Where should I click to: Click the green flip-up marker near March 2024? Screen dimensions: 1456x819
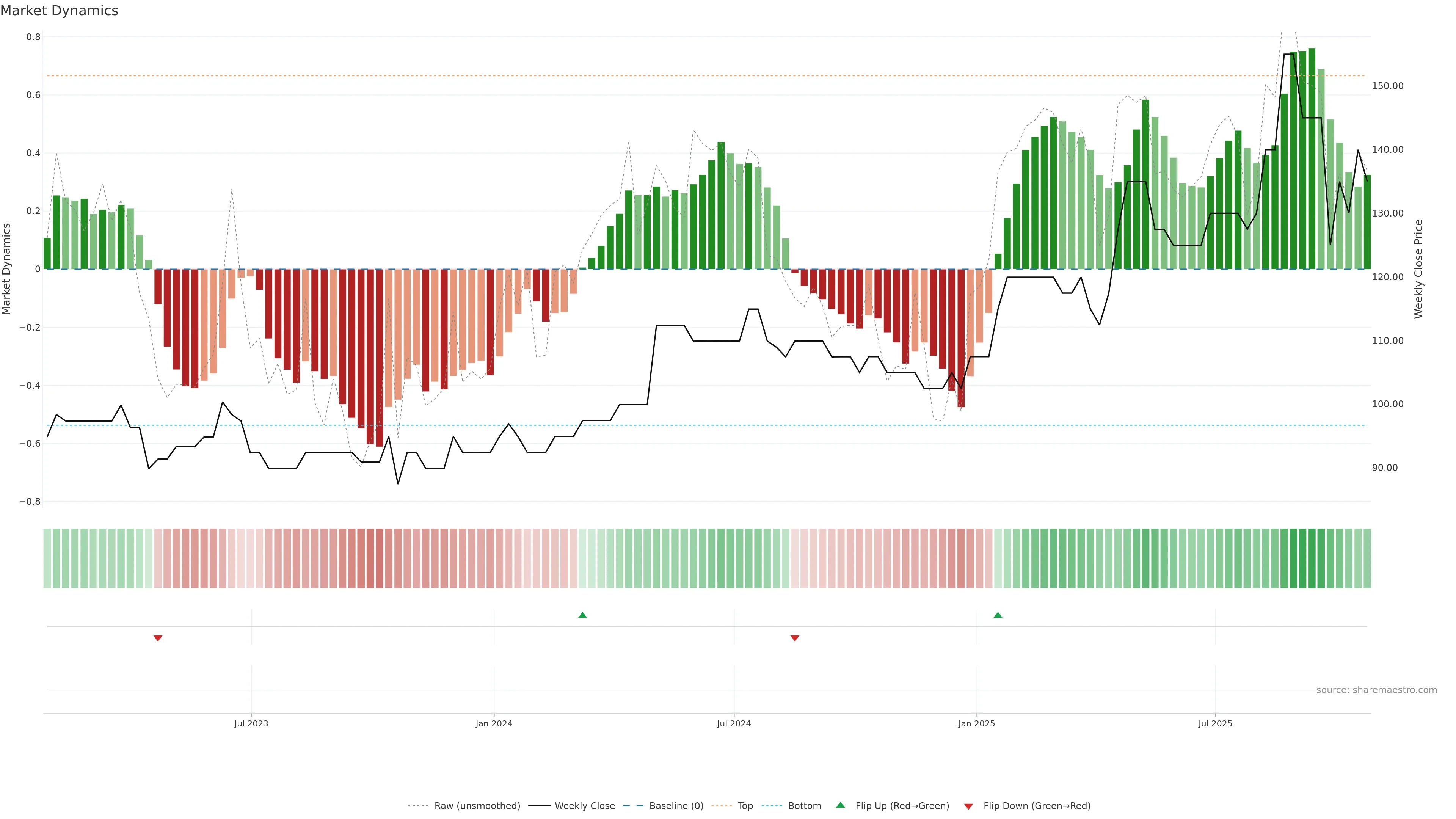click(583, 615)
